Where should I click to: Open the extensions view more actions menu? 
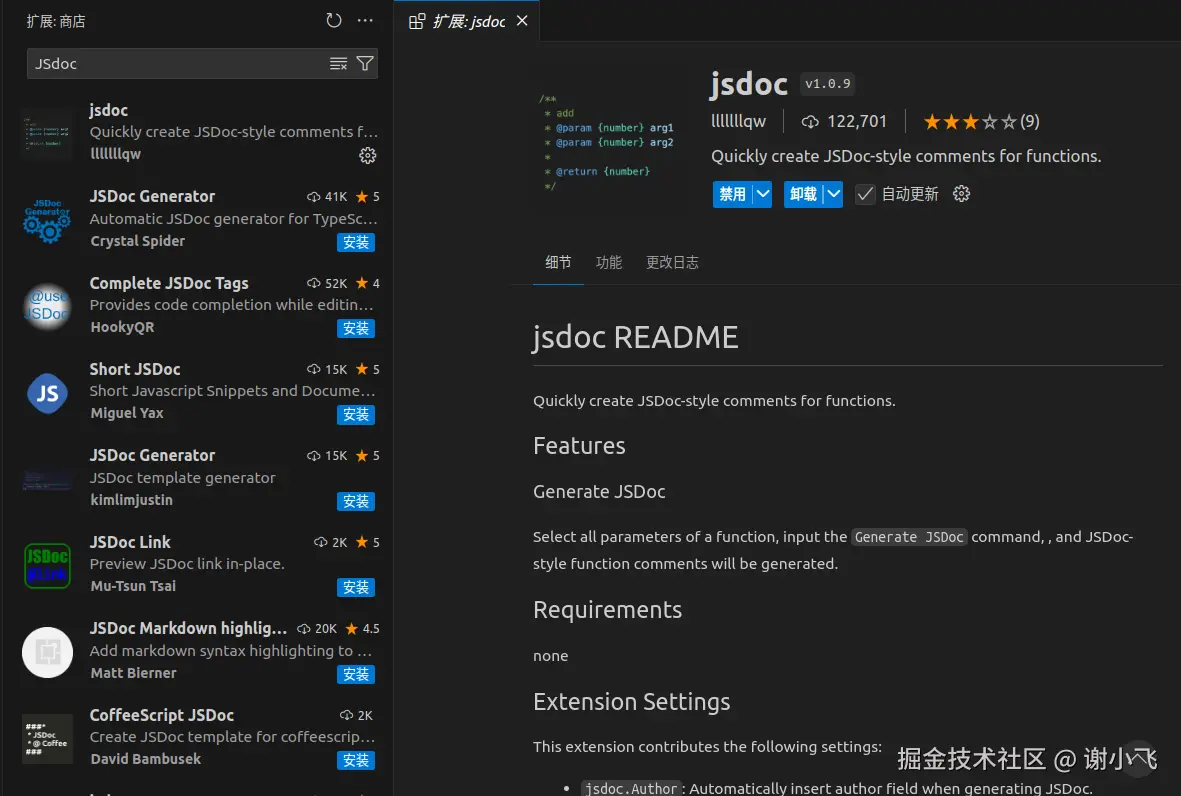365,20
